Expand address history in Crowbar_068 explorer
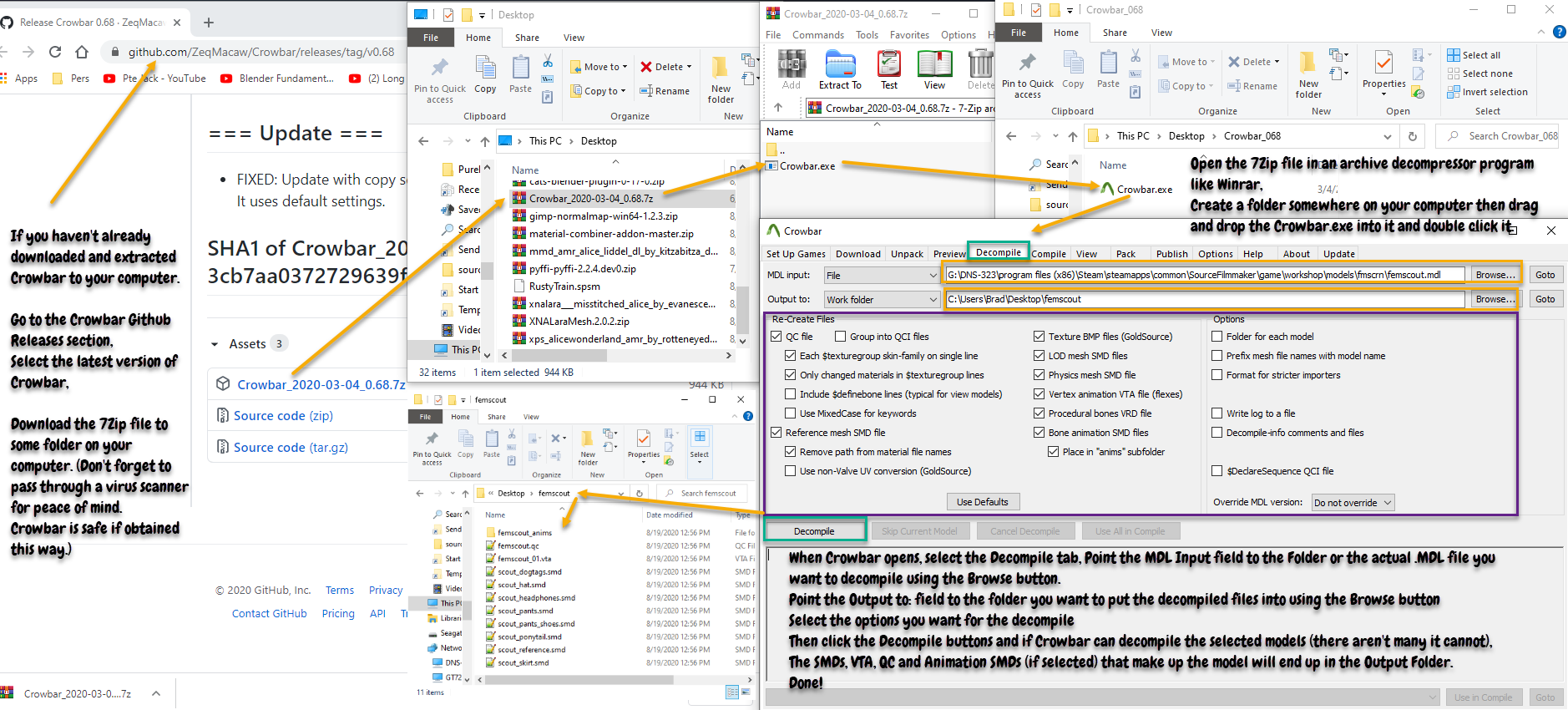1568x710 pixels. point(1388,136)
